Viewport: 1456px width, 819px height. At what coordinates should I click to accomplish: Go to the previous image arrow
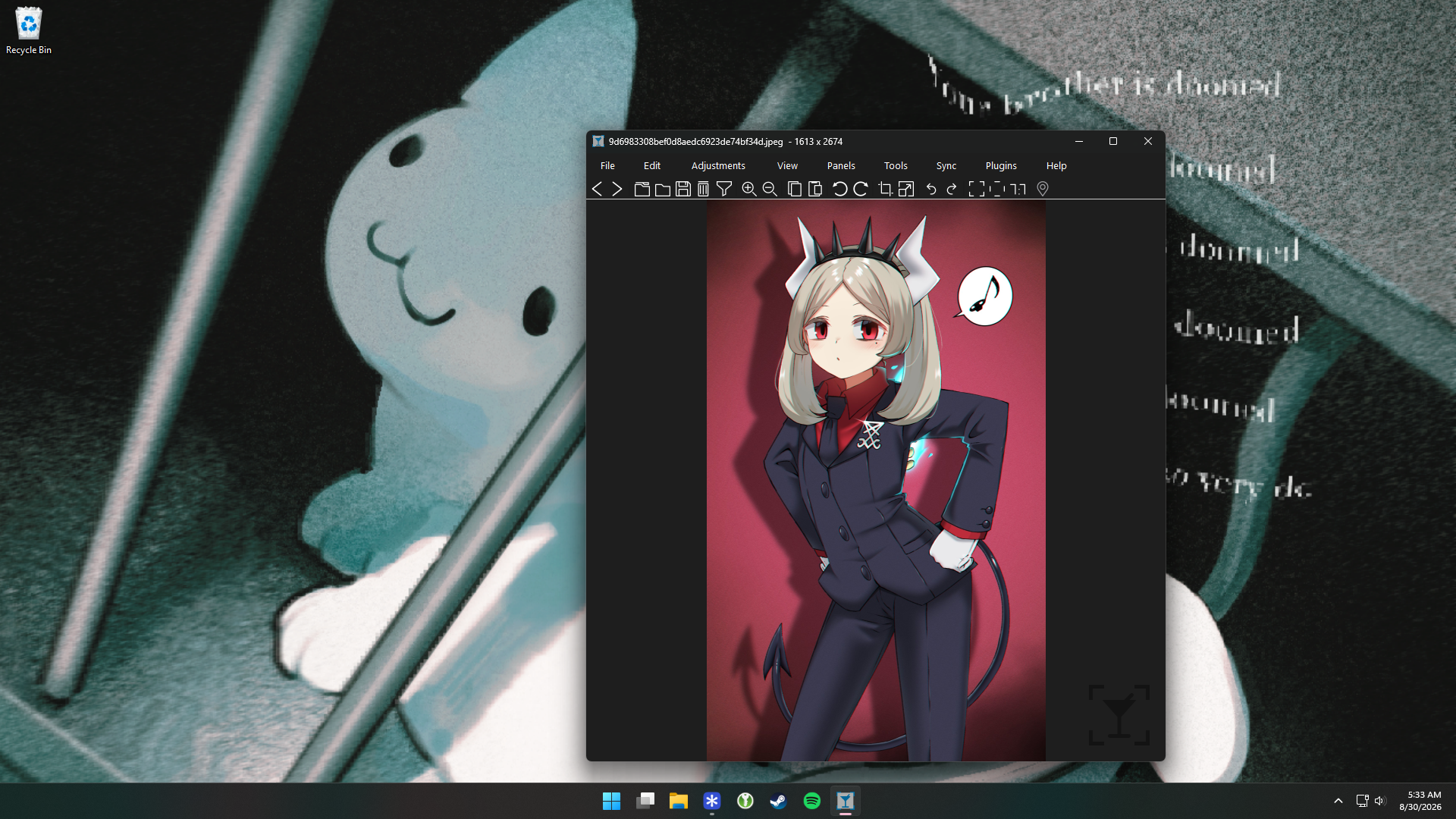coord(597,189)
